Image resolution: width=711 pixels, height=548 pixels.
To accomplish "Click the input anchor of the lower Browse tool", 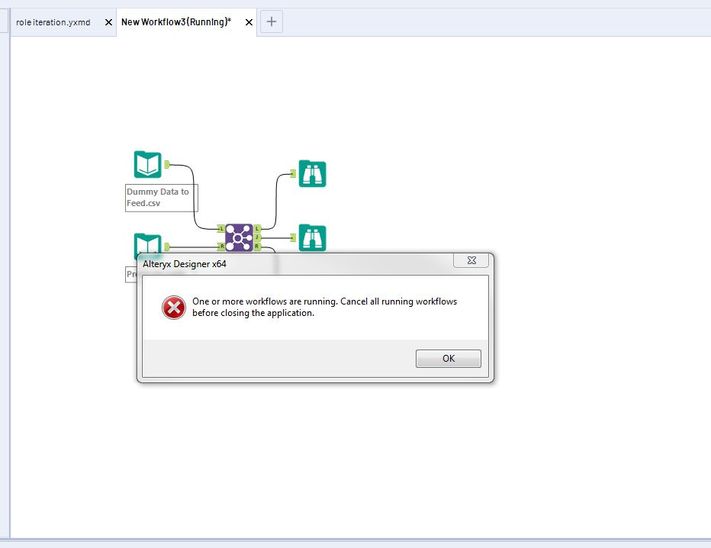I will click(x=293, y=238).
